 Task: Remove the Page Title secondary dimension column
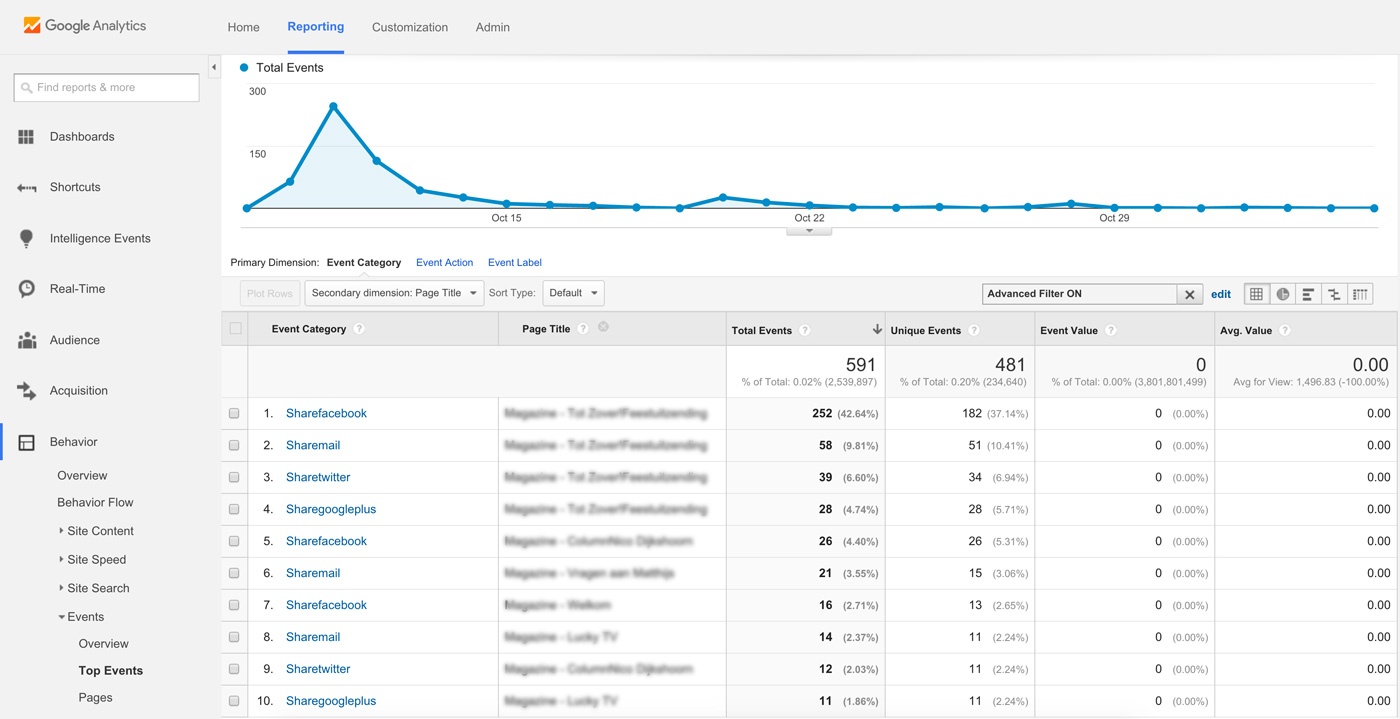click(603, 327)
